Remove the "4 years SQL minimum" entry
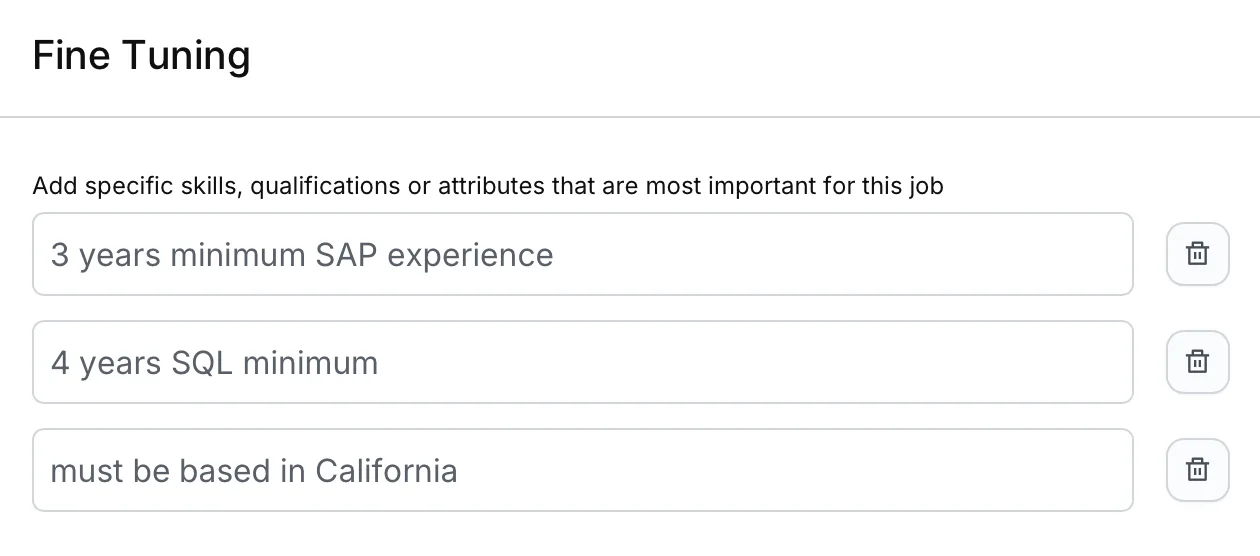Screen dimensions: 1260x556 (1197, 362)
